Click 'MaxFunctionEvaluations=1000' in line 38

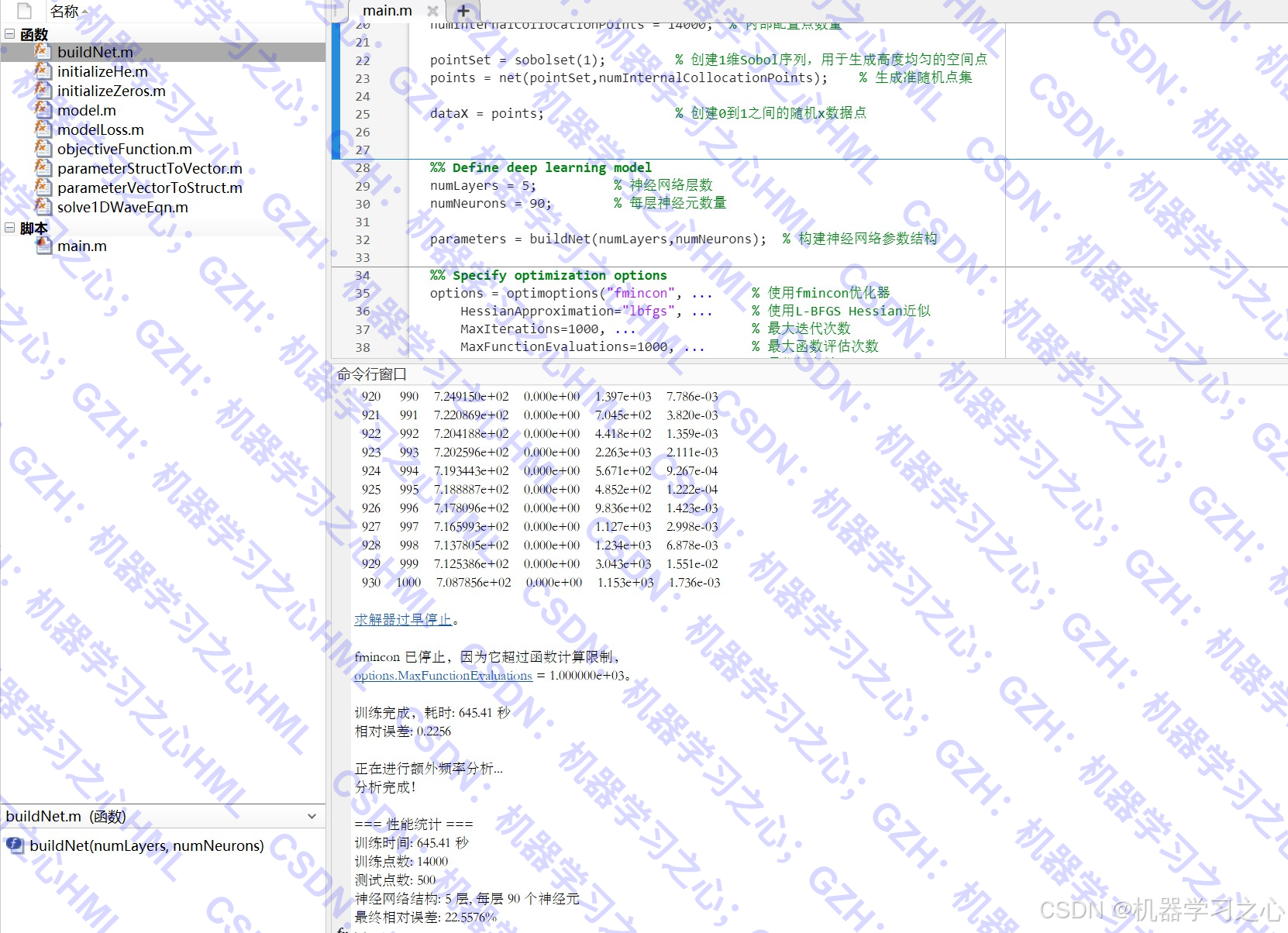click(x=563, y=346)
